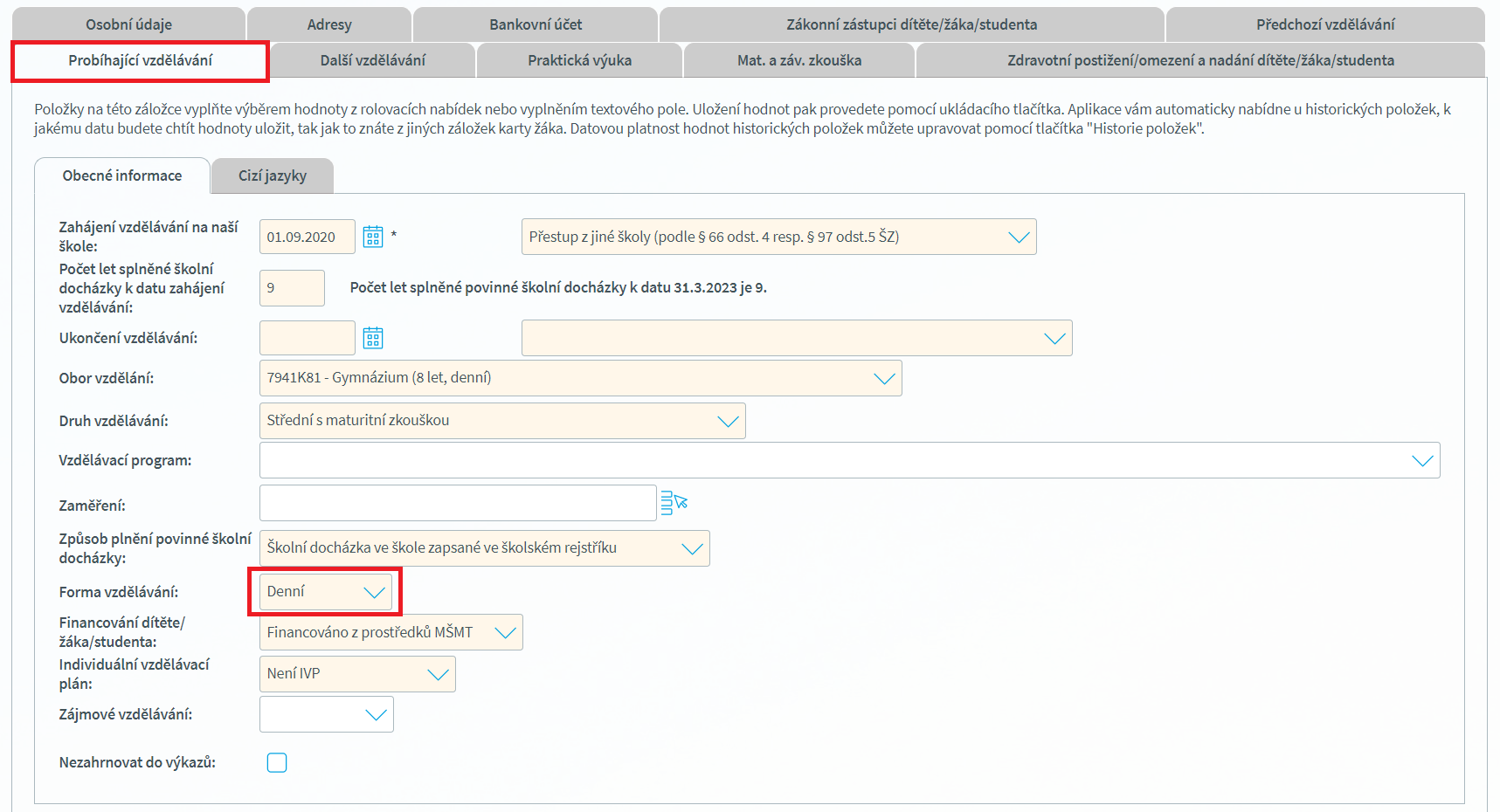The height and width of the screenshot is (812, 1500).
Task: Click the start date field showing 01.09.2020
Action: 307,237
